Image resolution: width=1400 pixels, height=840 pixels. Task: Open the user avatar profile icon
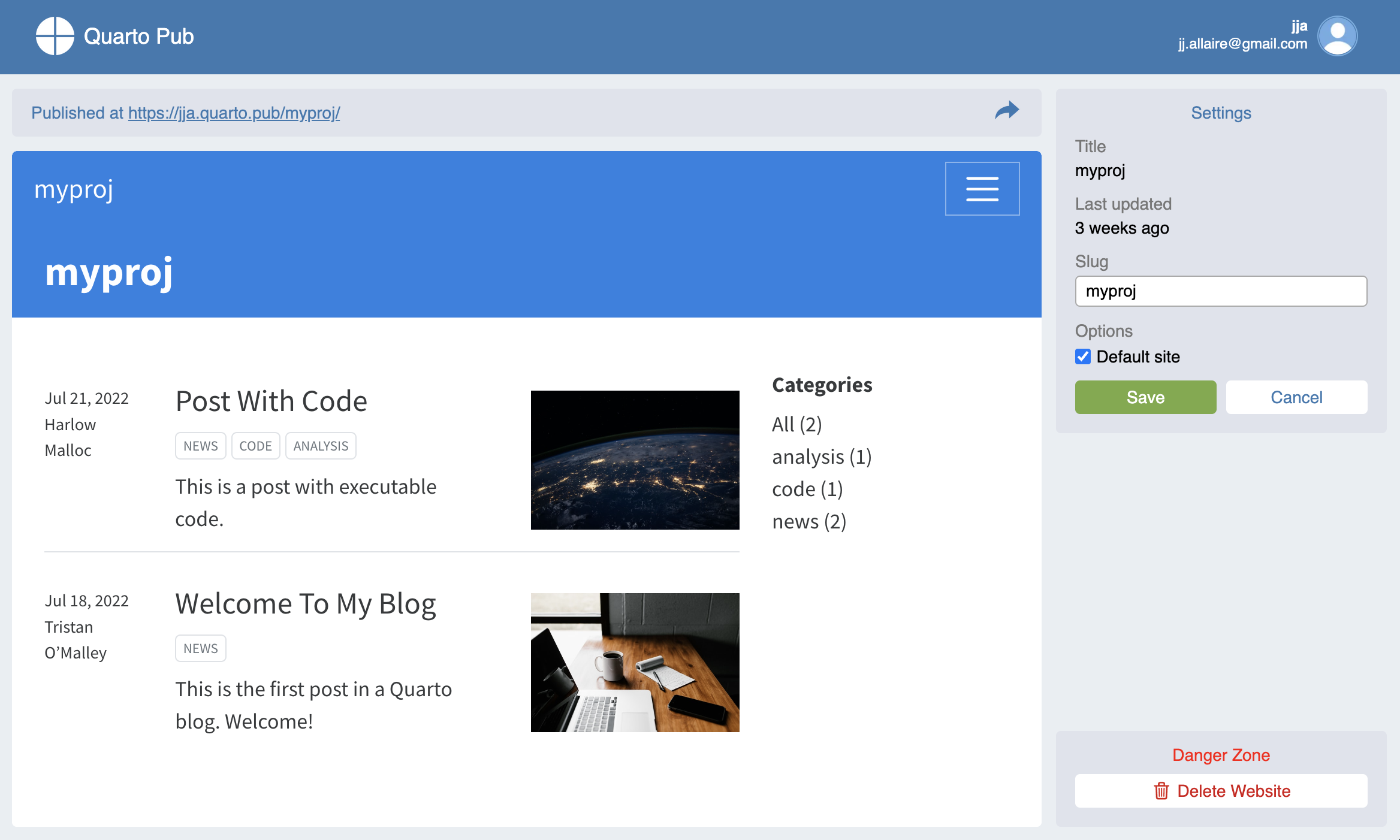coord(1337,36)
